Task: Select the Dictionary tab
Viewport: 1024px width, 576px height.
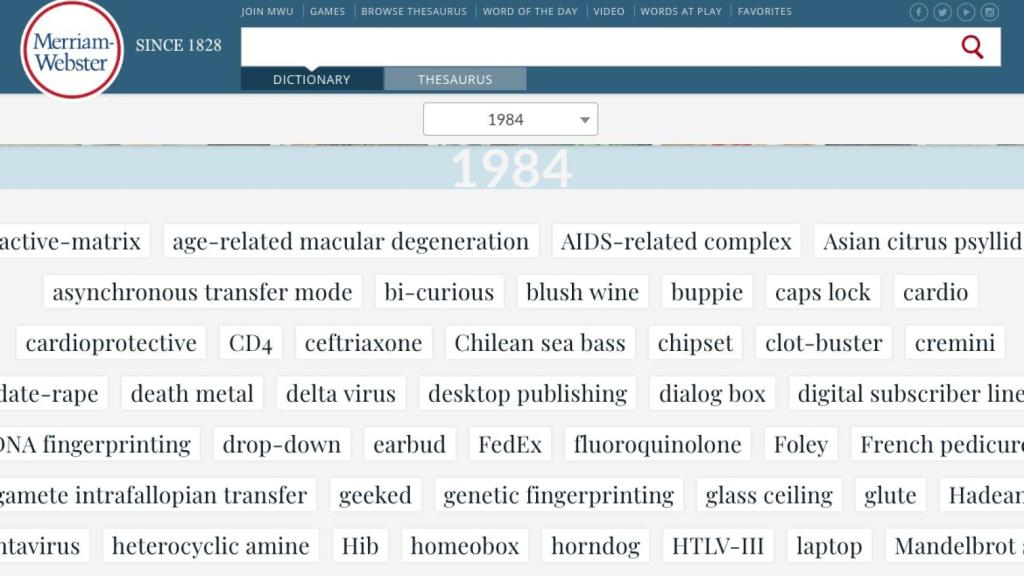Action: (311, 79)
